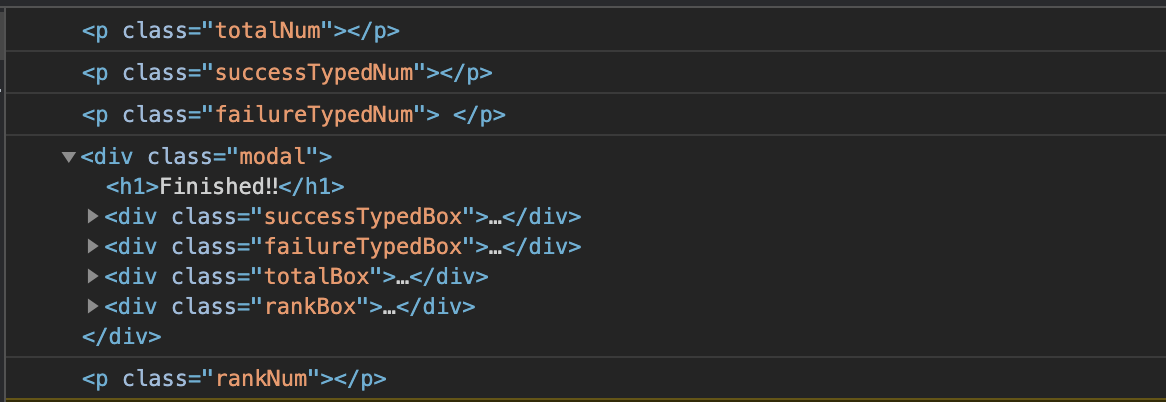Viewport: 1166px width, 402px height.
Task: Expand the totalBox div arrow
Action: pyautogui.click(x=93, y=276)
